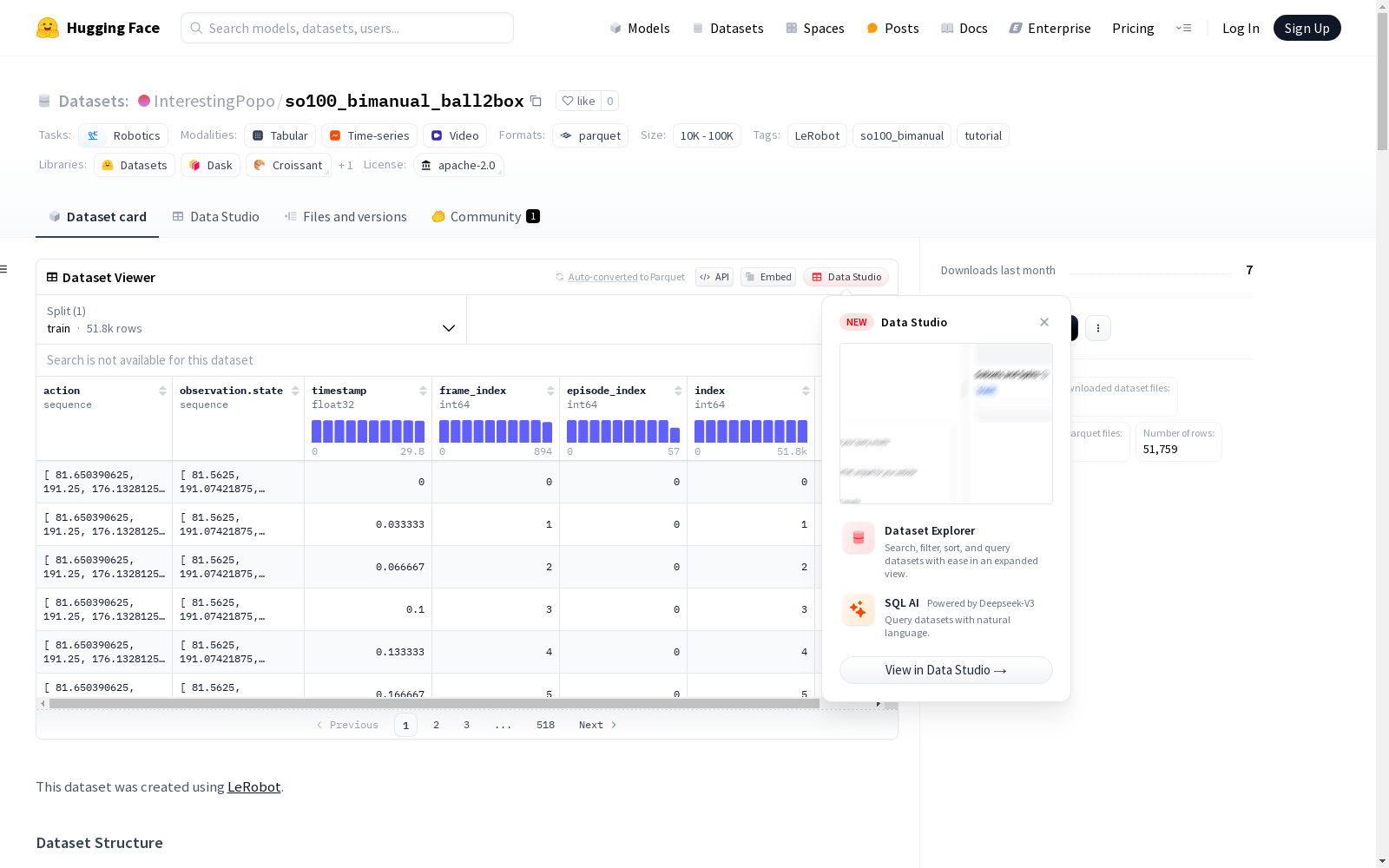Go to the Pricing page
Screen dimensions: 1389x868
coord(1133,28)
